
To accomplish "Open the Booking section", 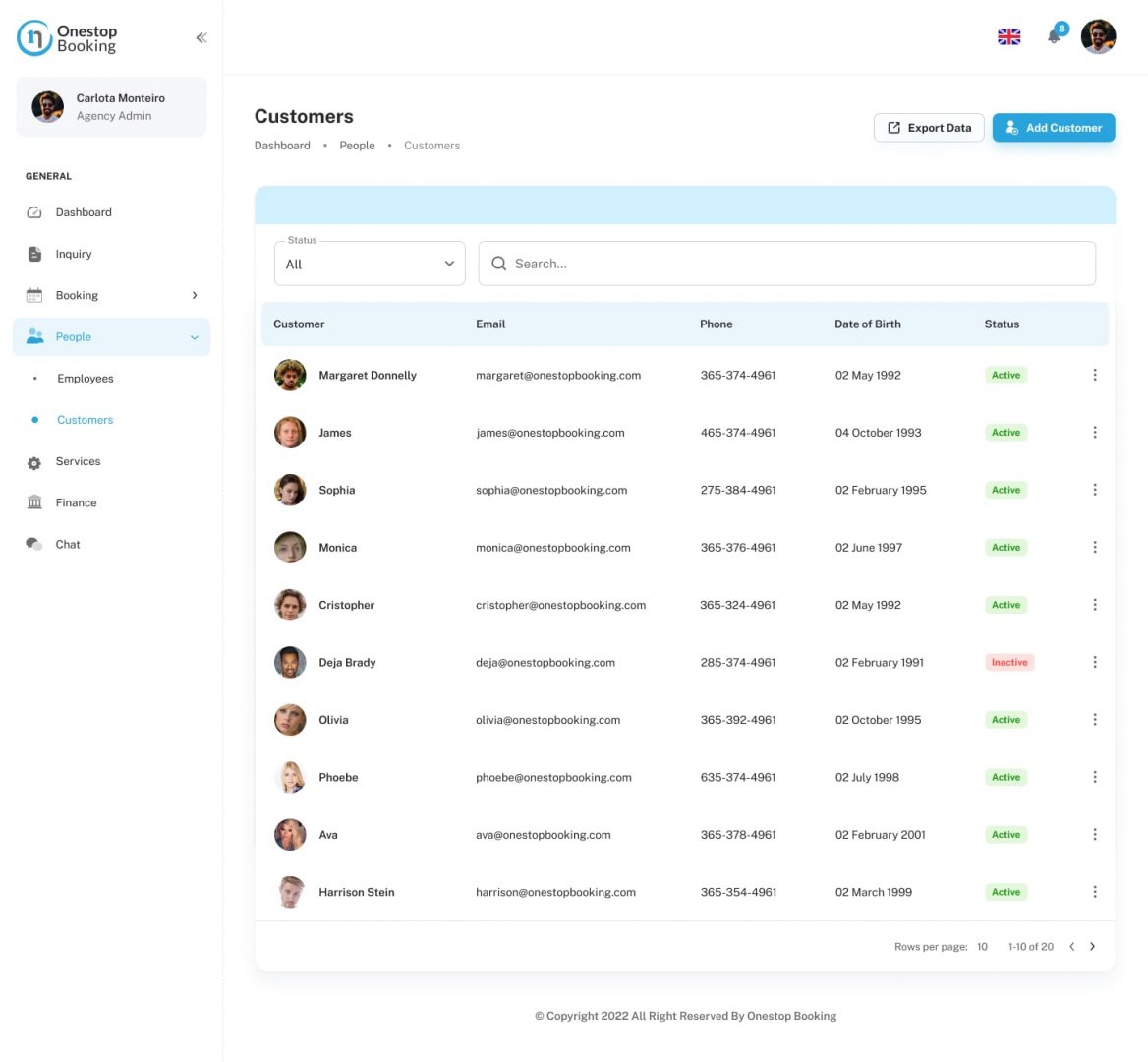I will (x=77, y=295).
